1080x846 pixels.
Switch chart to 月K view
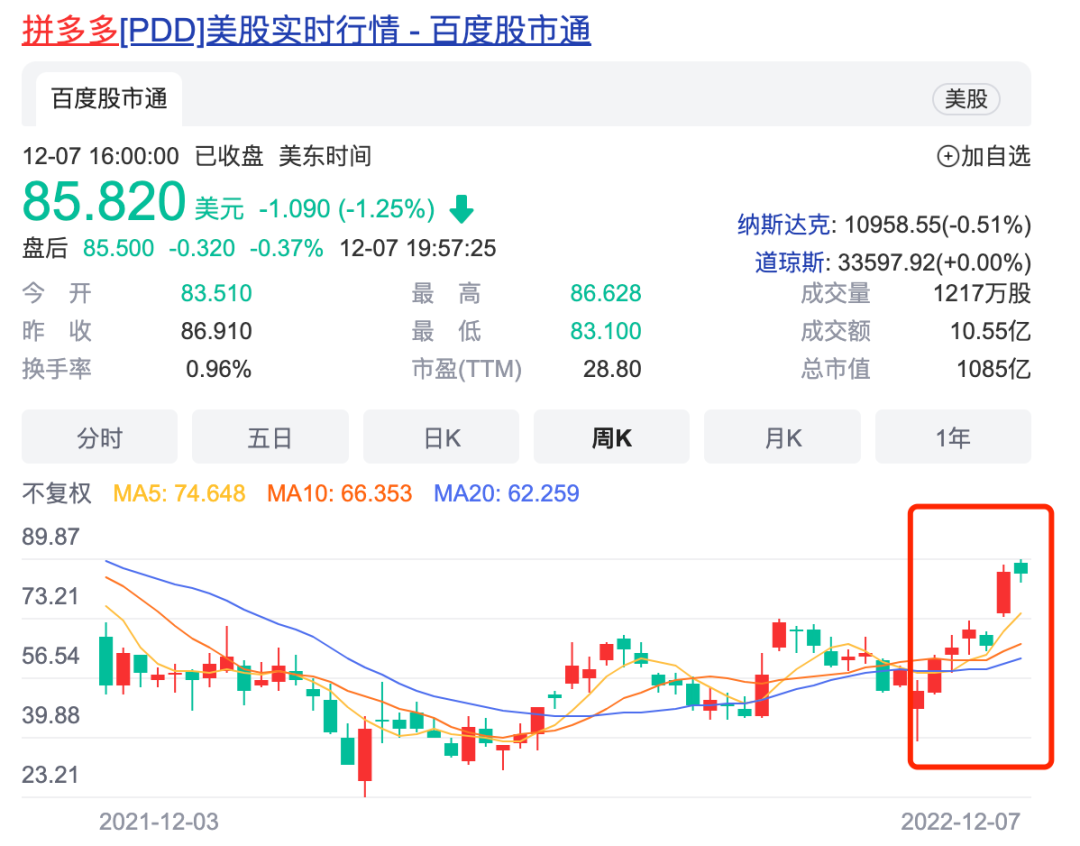(782, 437)
